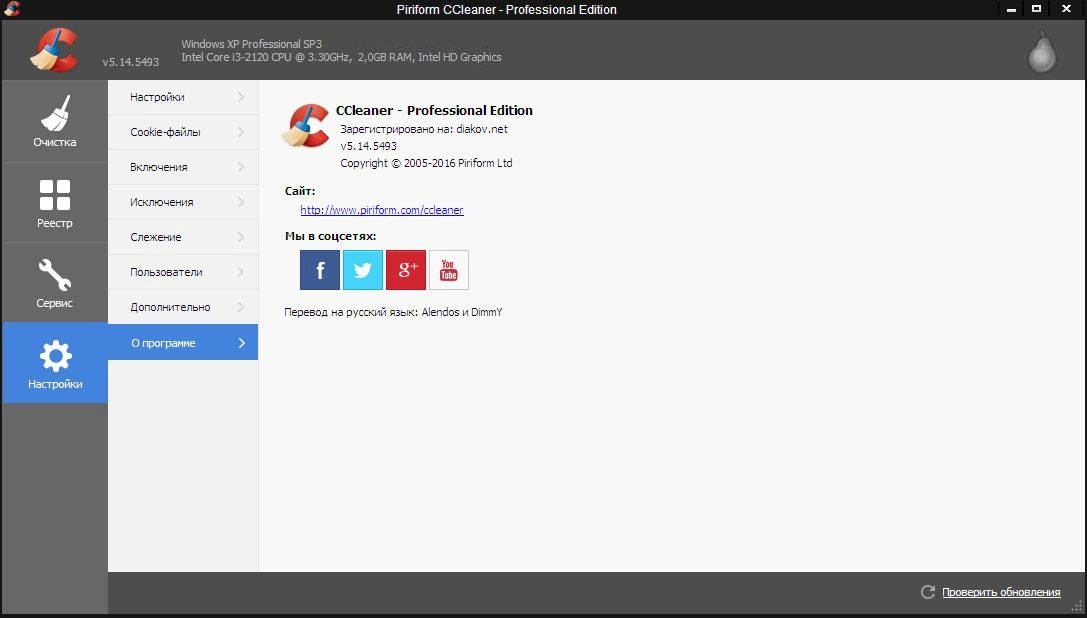Click the Перевод на русский язык credit line

pos(393,312)
